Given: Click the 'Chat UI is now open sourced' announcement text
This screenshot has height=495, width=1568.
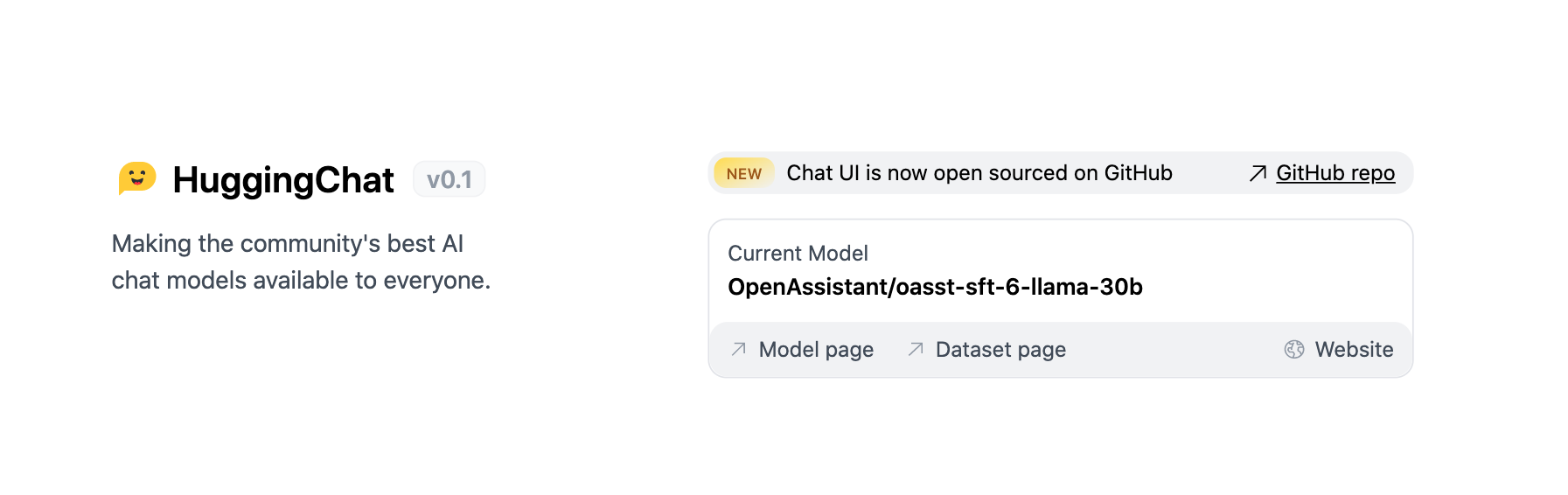Looking at the screenshot, I should 979,173.
